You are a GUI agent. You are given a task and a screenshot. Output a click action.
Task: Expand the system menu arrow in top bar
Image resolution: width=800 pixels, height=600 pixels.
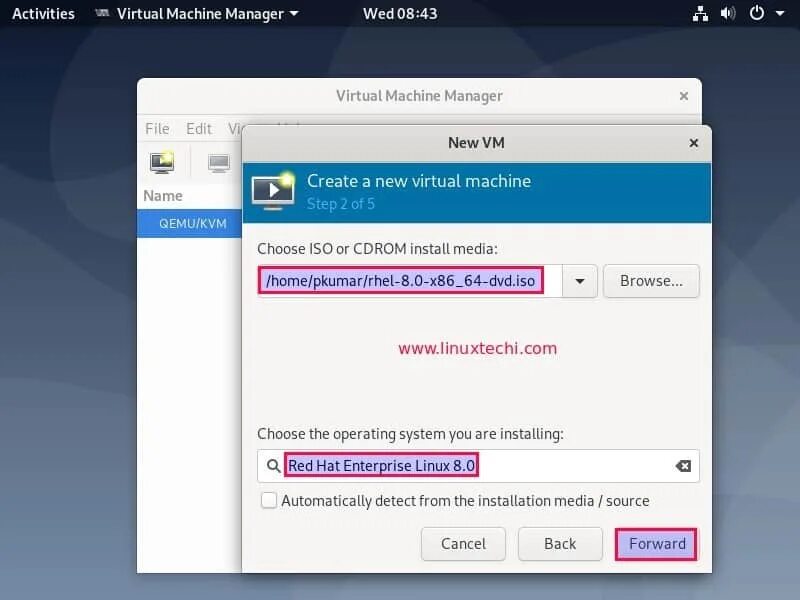(780, 14)
